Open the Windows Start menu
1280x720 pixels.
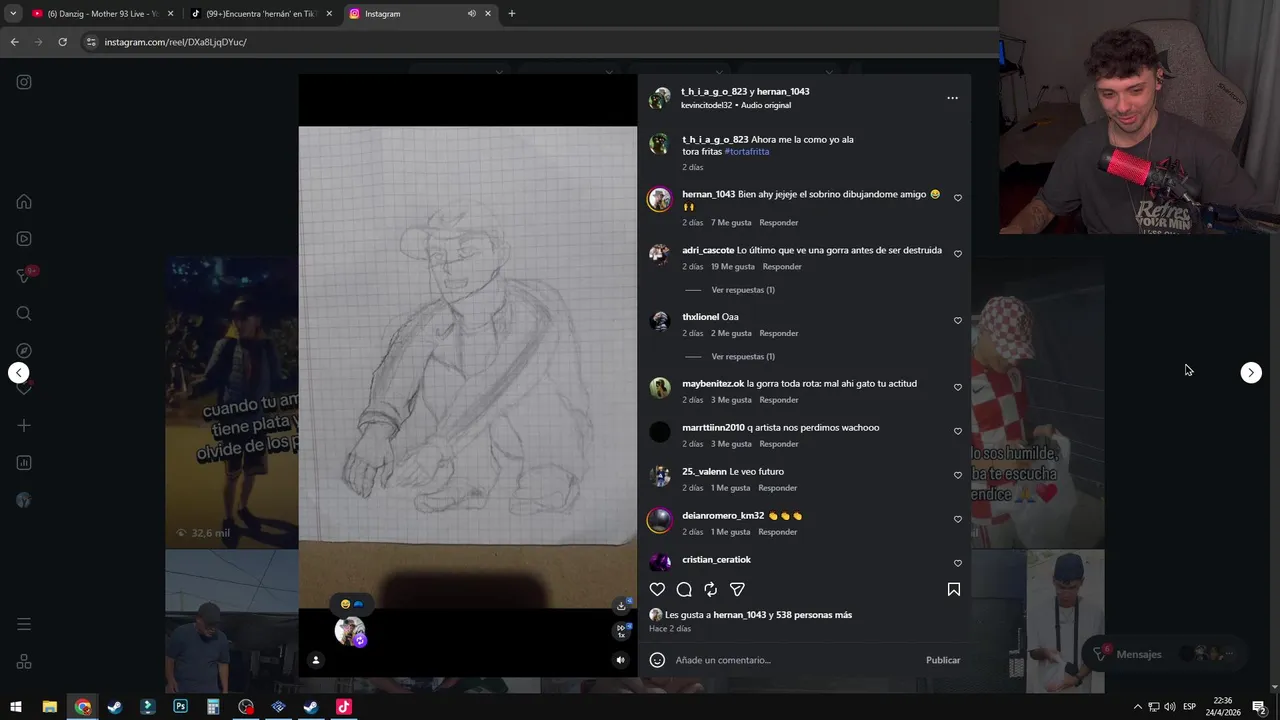pyautogui.click(x=16, y=707)
